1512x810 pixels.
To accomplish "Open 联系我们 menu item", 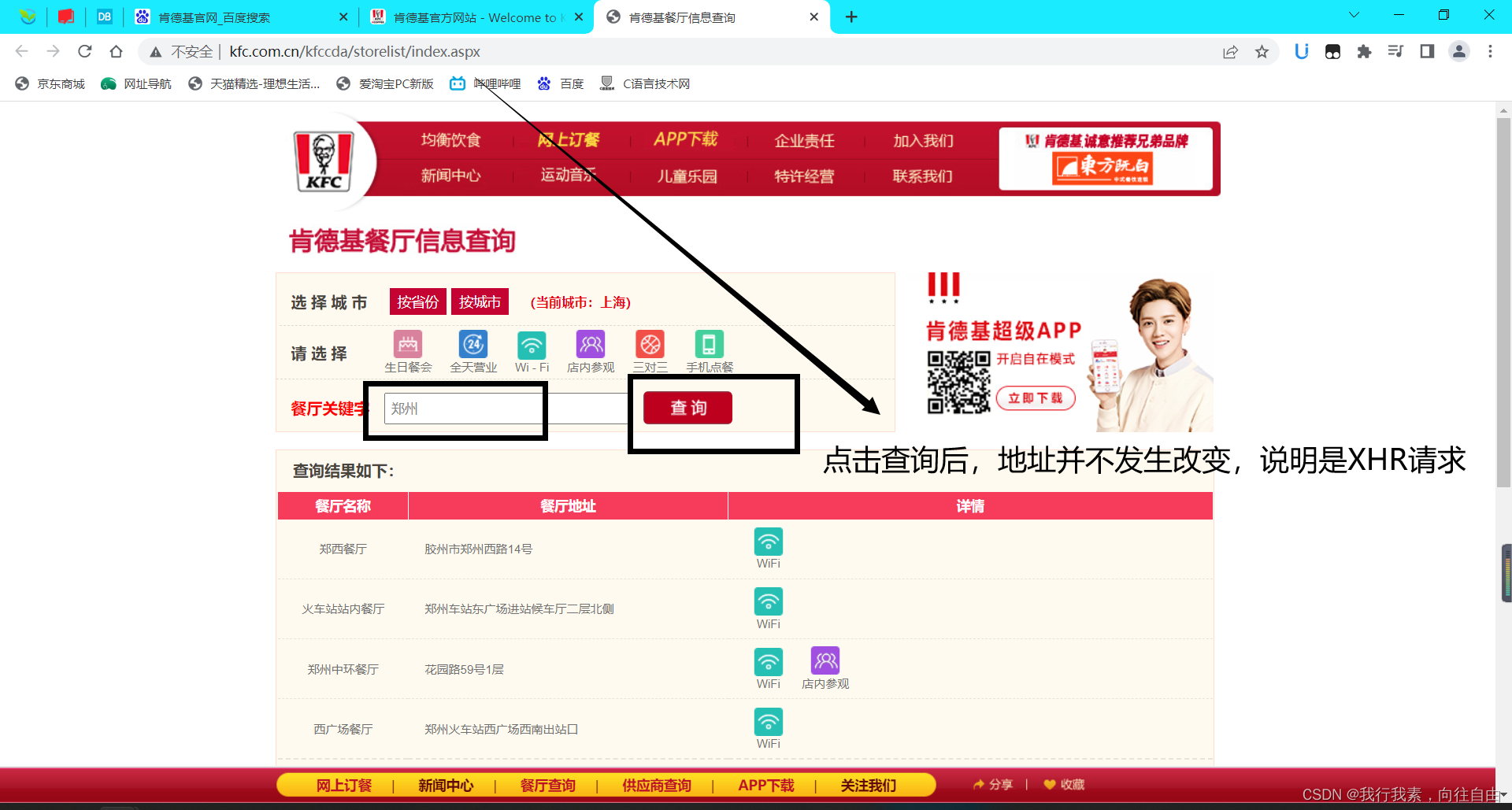I will tap(923, 176).
